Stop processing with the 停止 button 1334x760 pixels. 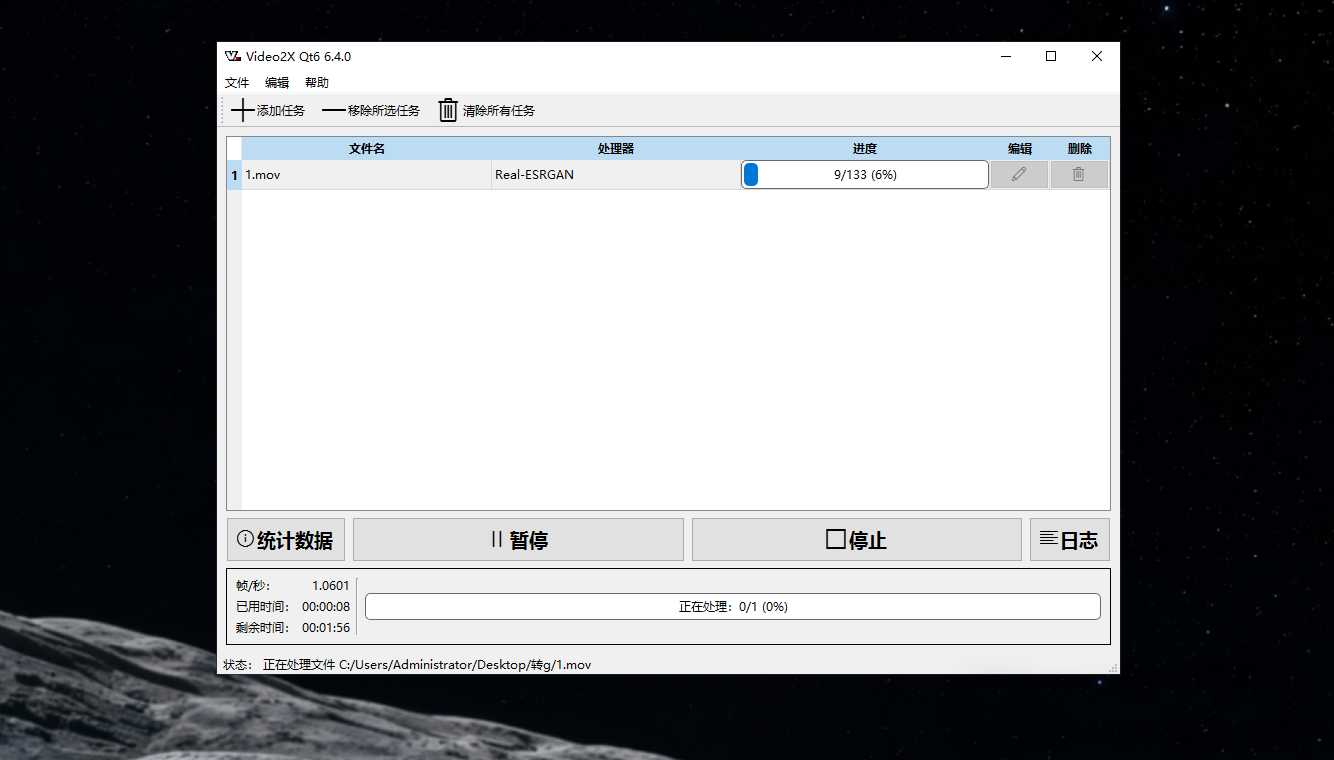tap(857, 540)
